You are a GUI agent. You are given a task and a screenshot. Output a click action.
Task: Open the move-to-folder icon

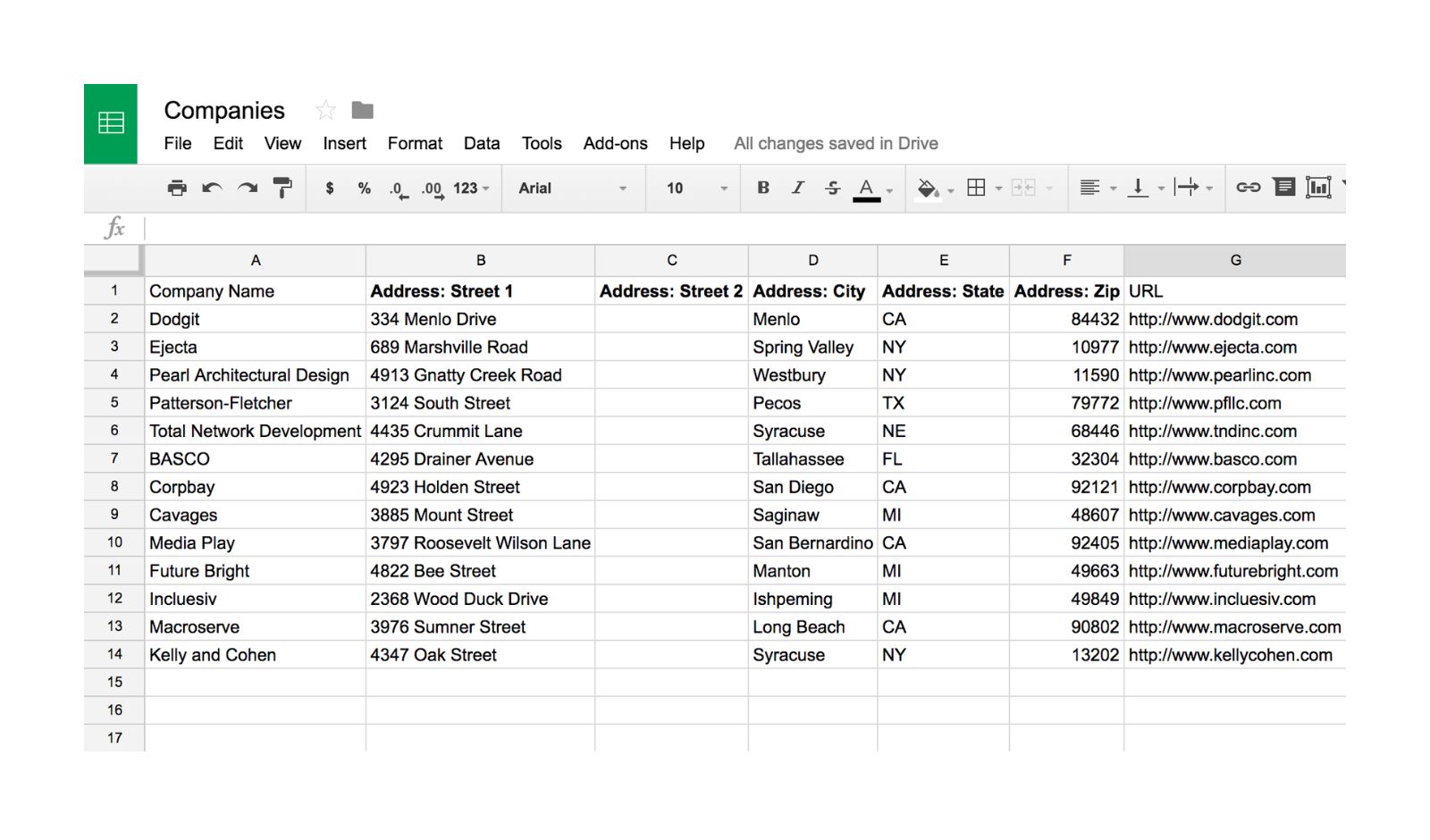click(362, 110)
